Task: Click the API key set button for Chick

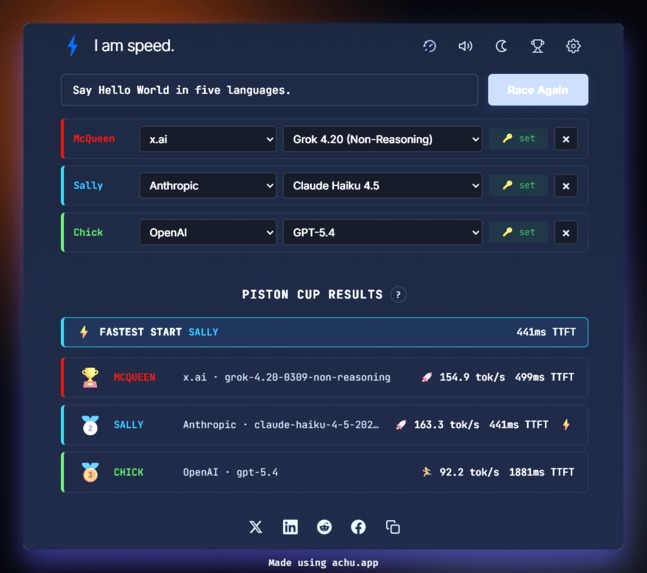Action: coord(518,232)
